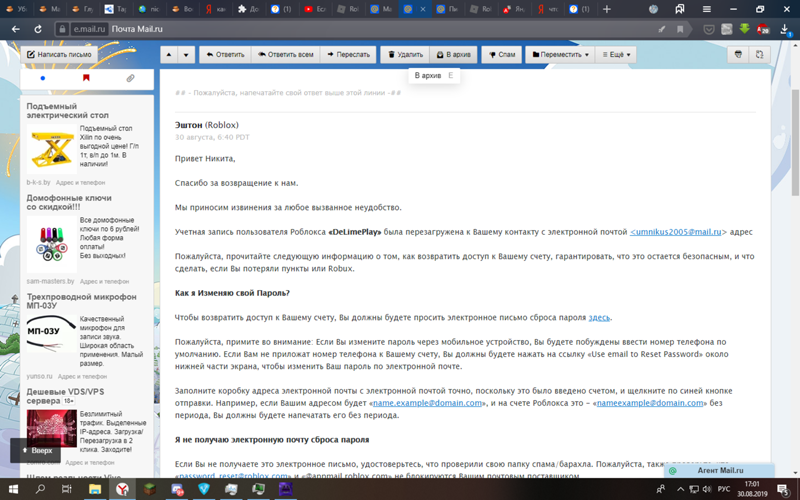This screenshot has width=800, height=500.
Task: Open the Переместить dropdown
Action: tap(560, 55)
